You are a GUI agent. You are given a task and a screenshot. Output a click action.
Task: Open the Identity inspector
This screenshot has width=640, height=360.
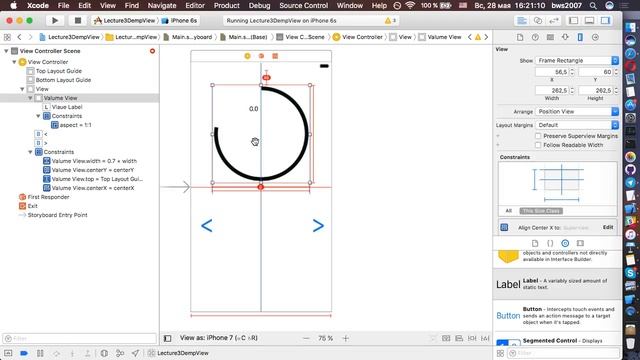click(x=550, y=37)
